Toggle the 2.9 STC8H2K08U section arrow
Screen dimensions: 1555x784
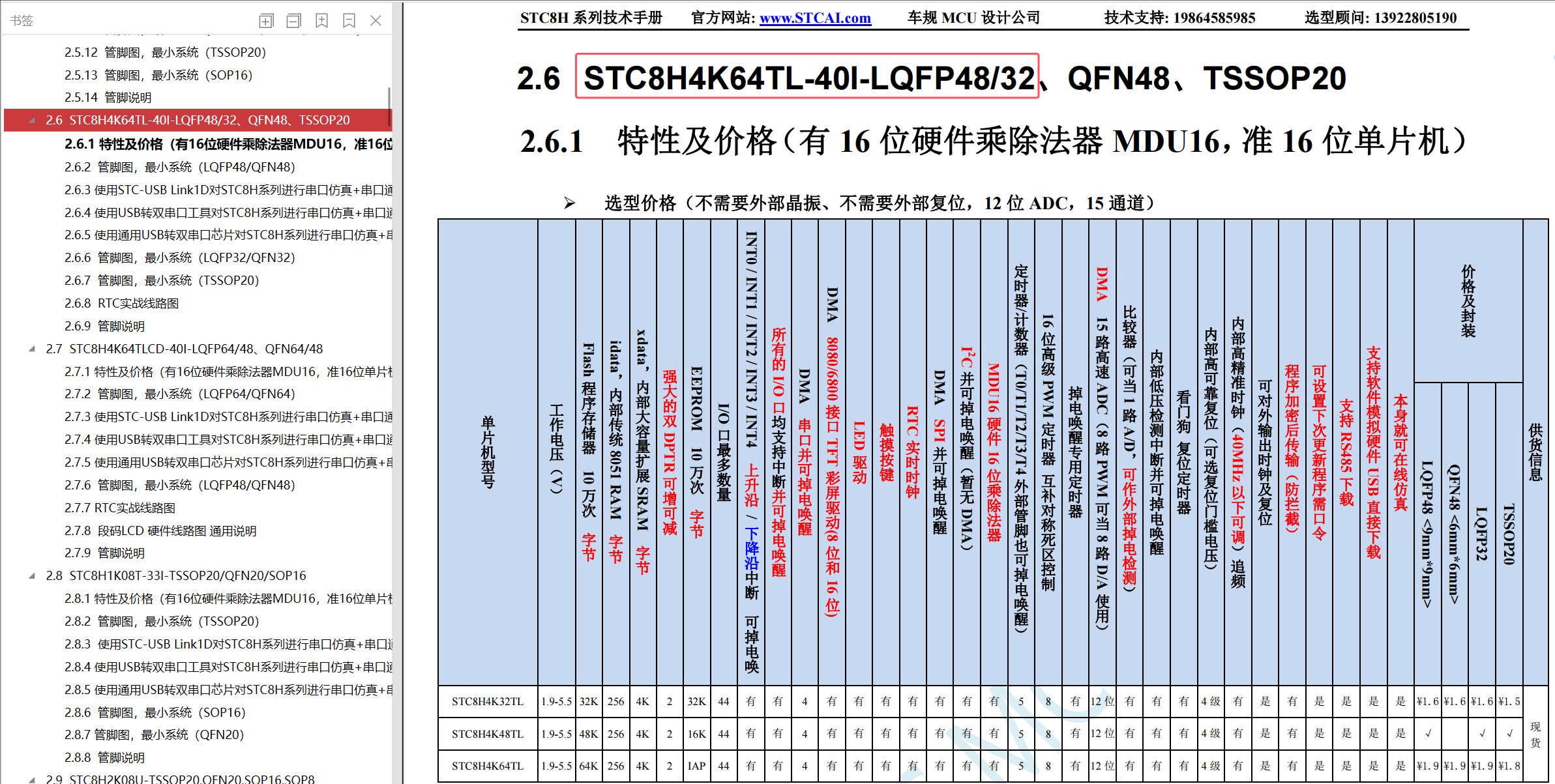pyautogui.click(x=32, y=779)
